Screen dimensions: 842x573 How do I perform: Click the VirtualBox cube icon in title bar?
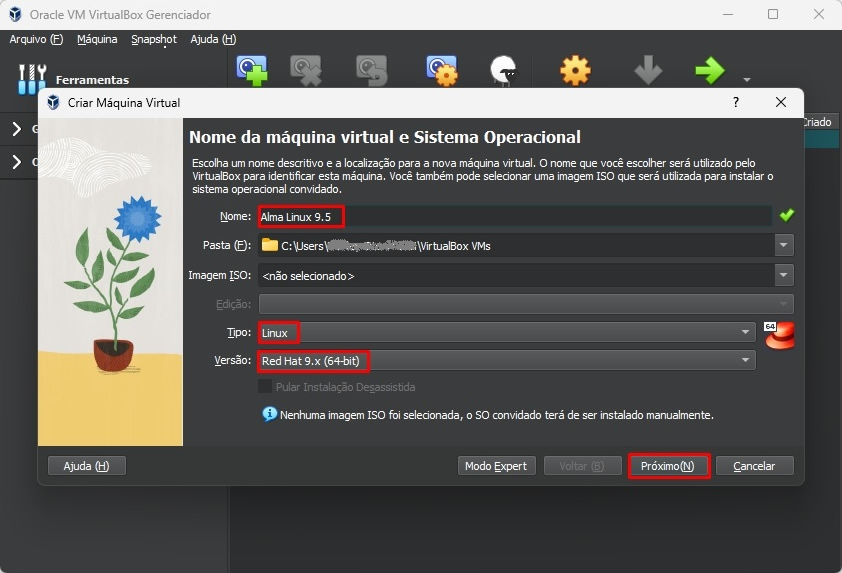(16, 14)
